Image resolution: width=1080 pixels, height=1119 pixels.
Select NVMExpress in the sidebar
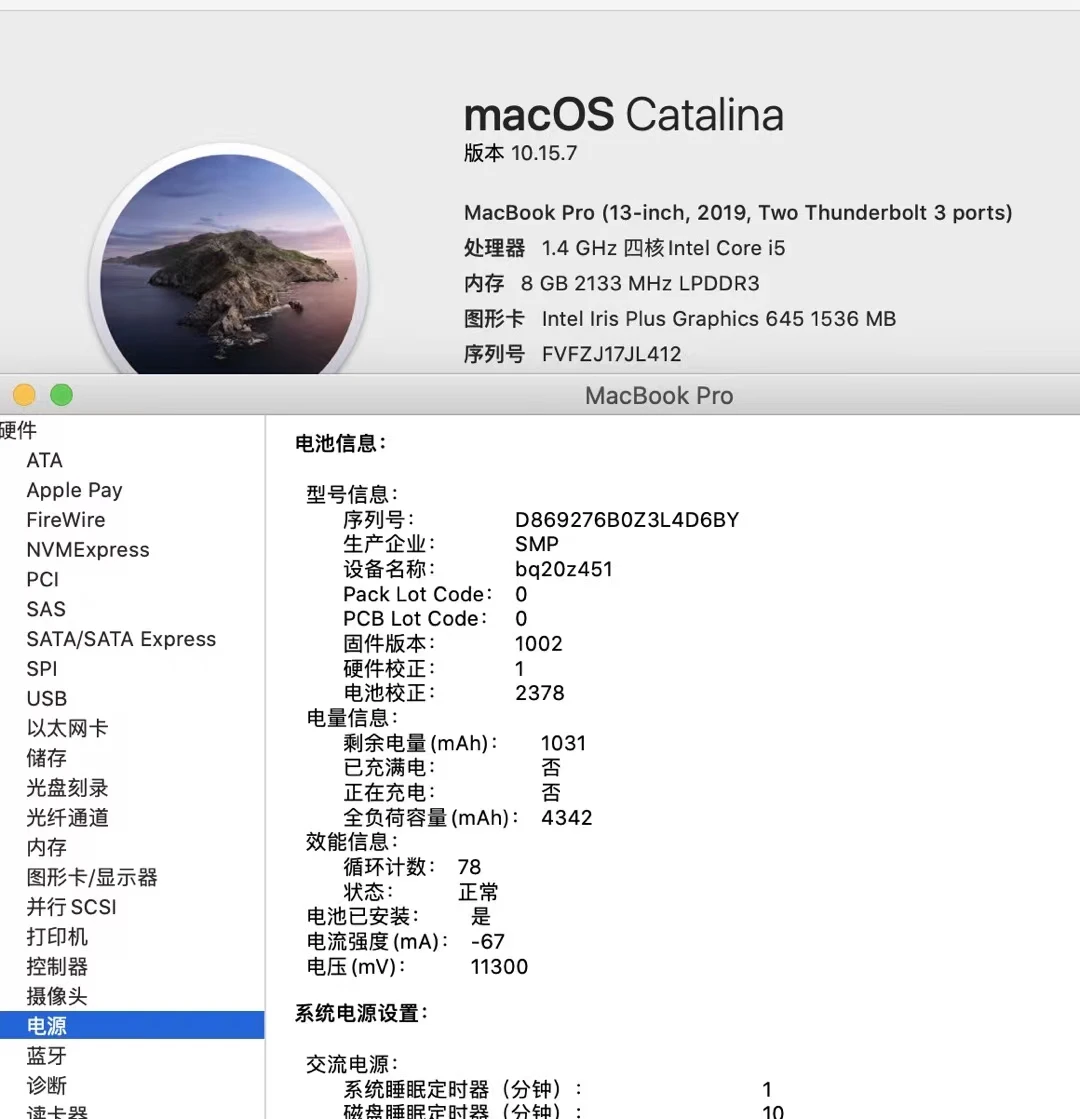87,549
